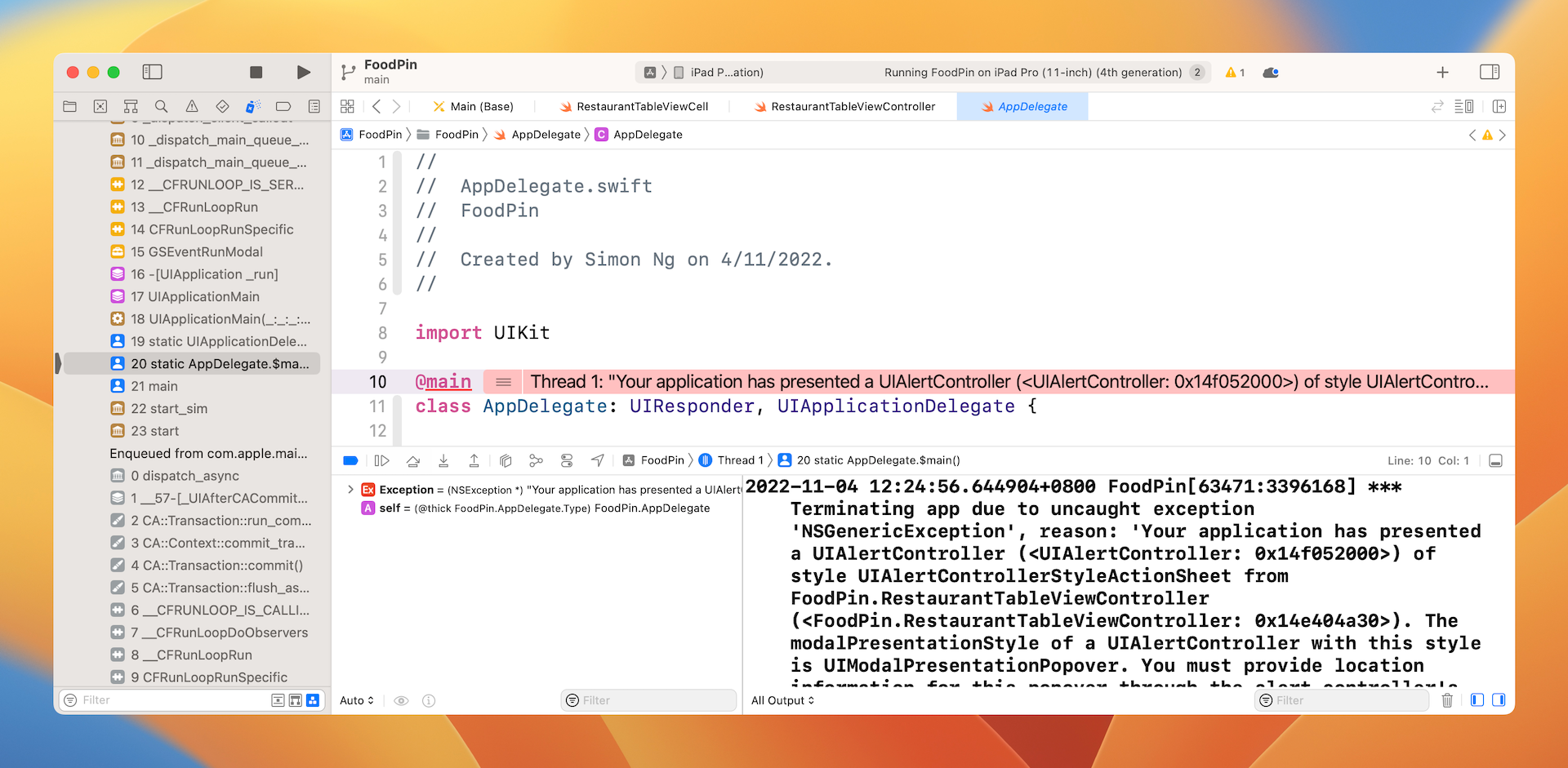Open the Auto variables scope dropdown

(x=357, y=700)
